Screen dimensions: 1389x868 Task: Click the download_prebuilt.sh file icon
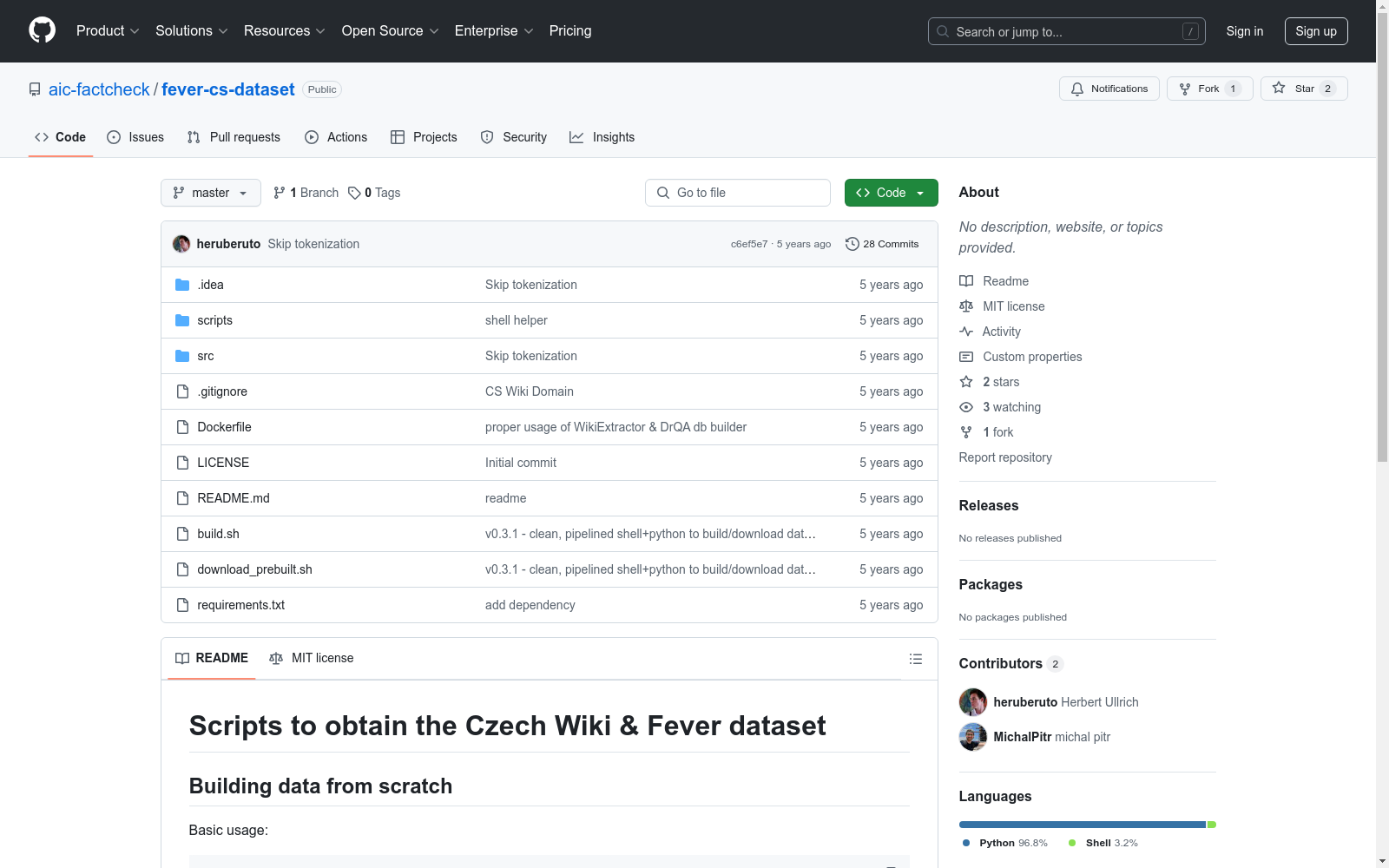click(182, 569)
